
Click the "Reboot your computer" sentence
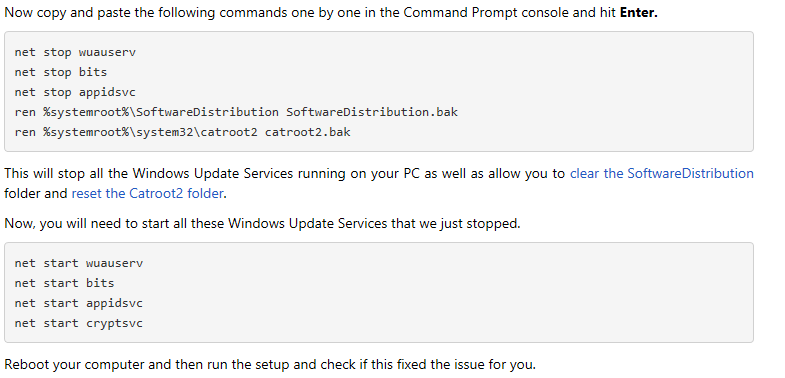[x=270, y=364]
